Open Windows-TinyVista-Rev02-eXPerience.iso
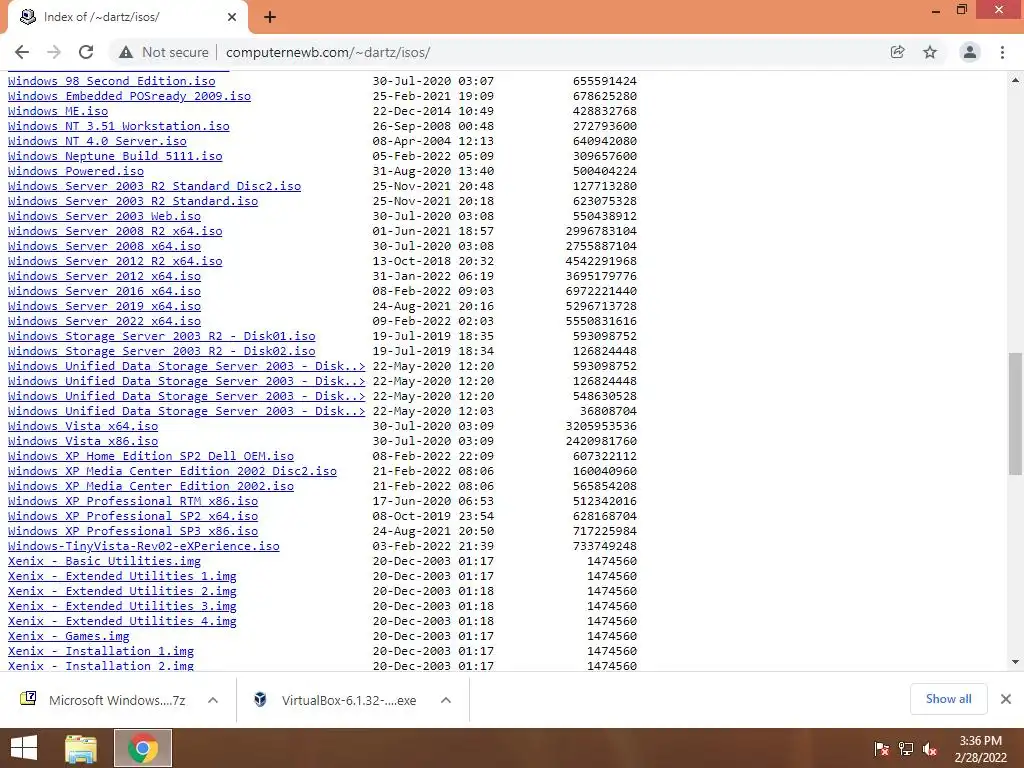Viewport: 1024px width, 768px height. point(144,547)
